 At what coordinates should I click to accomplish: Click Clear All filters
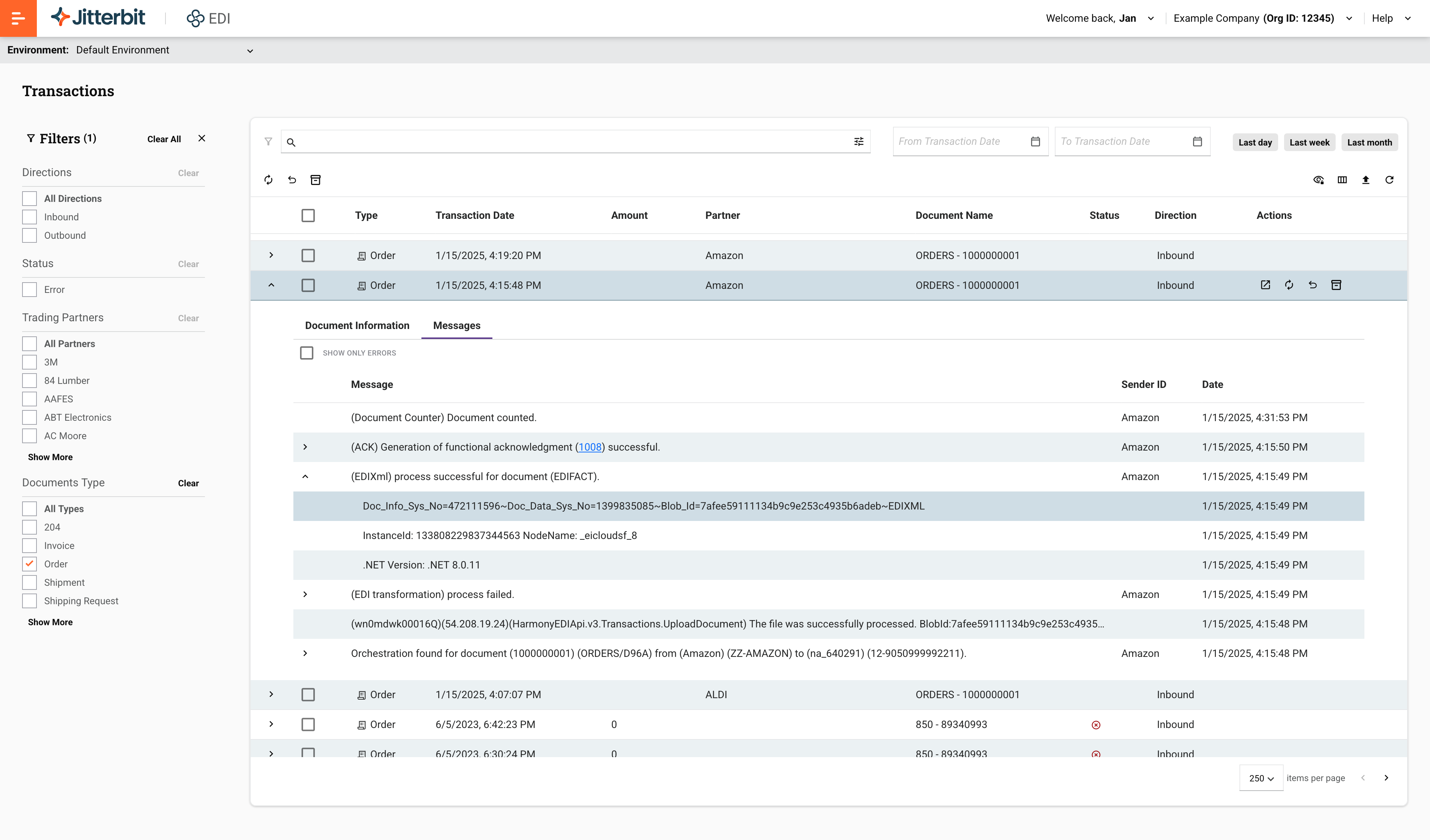click(x=164, y=139)
